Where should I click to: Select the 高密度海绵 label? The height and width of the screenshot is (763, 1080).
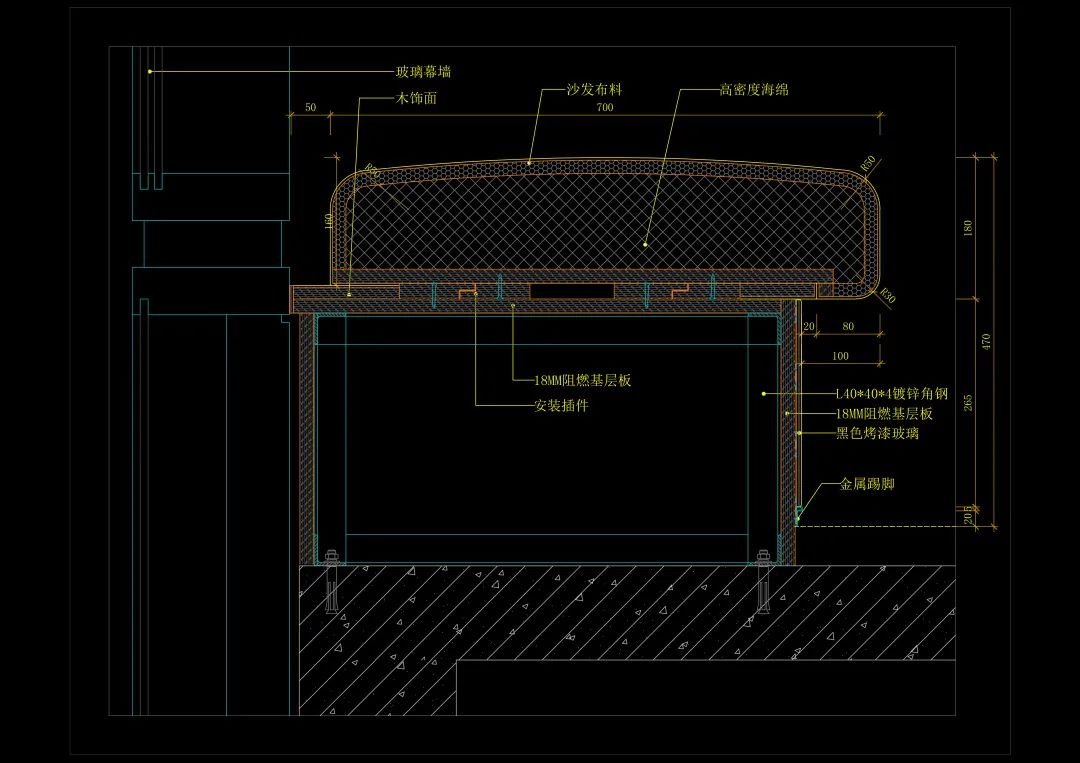click(x=754, y=89)
